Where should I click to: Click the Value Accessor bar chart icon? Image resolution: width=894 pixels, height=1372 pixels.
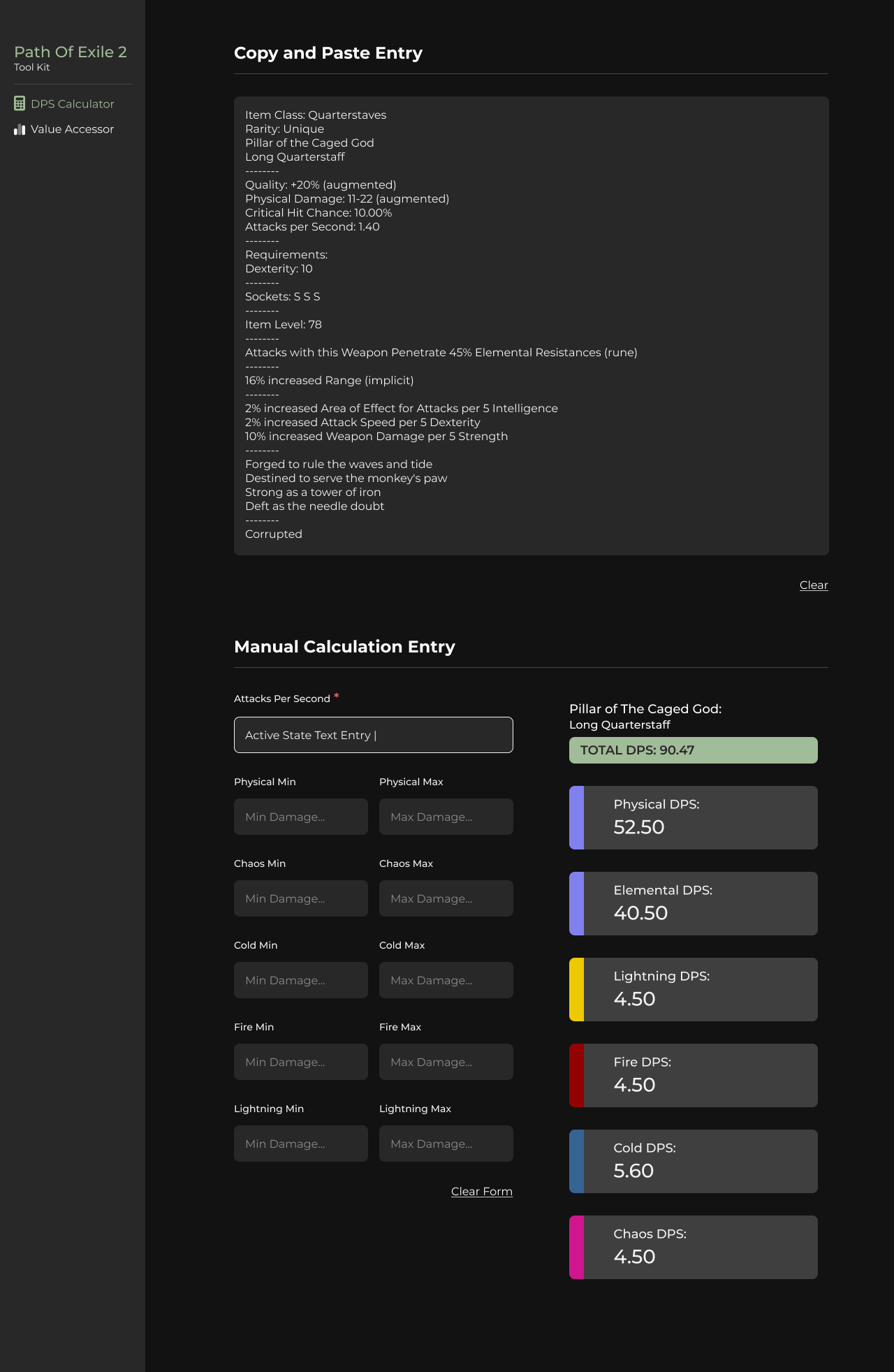(20, 129)
